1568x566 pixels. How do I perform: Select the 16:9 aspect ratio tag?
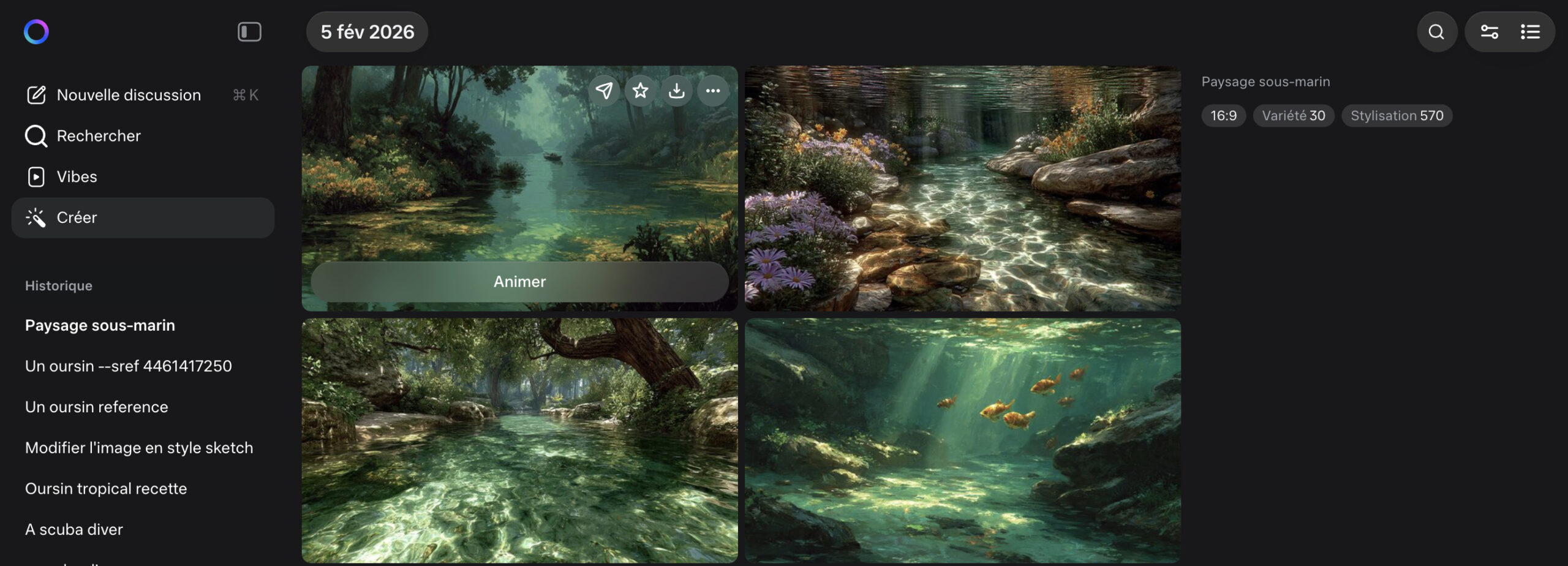[1224, 116]
